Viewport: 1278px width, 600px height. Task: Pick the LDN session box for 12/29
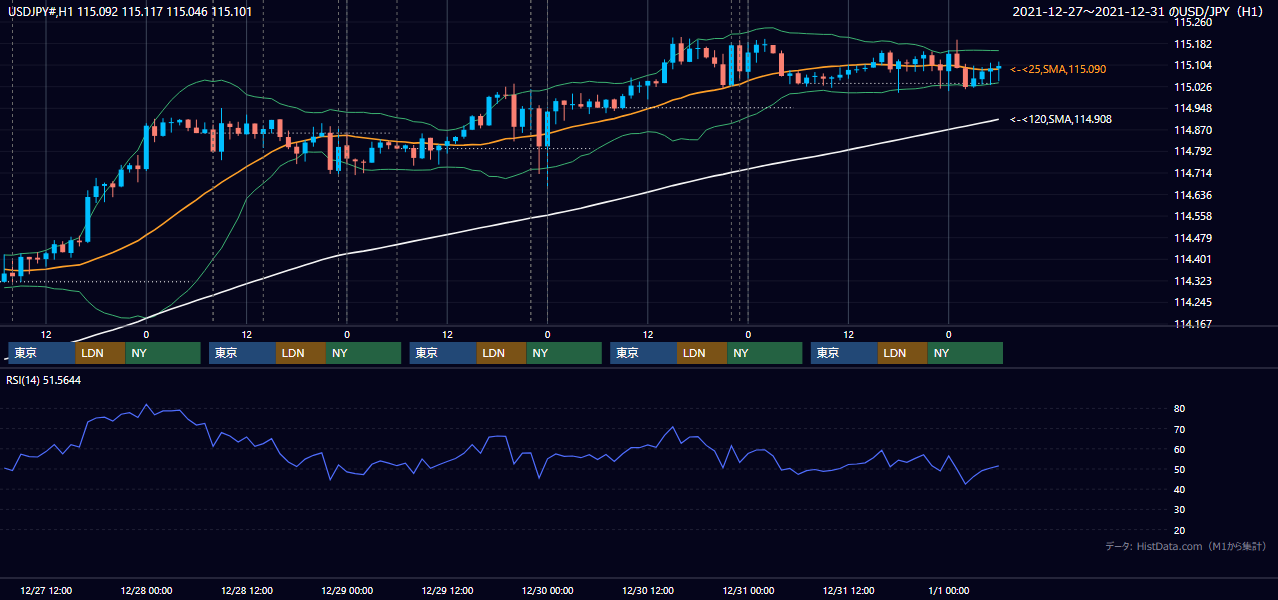click(x=502, y=353)
